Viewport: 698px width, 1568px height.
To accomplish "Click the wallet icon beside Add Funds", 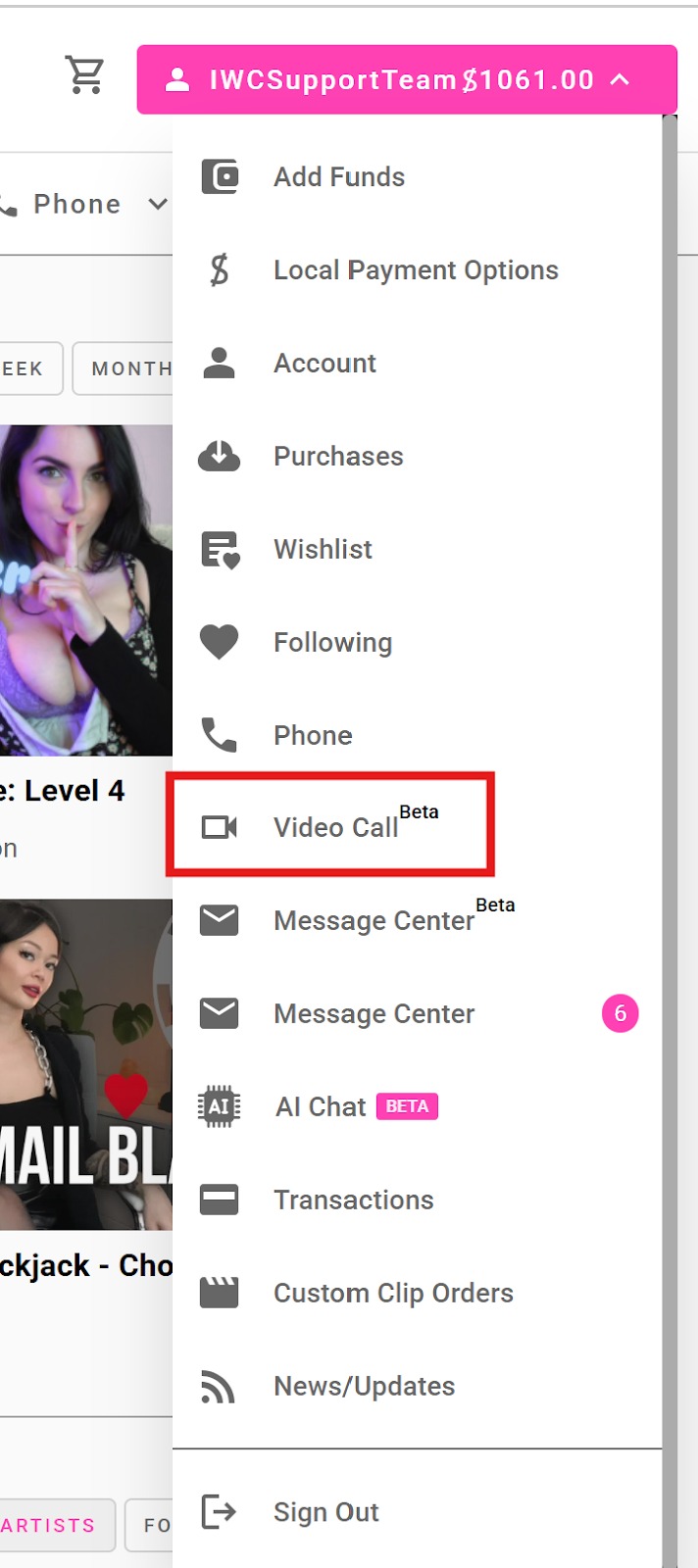I will [220, 177].
